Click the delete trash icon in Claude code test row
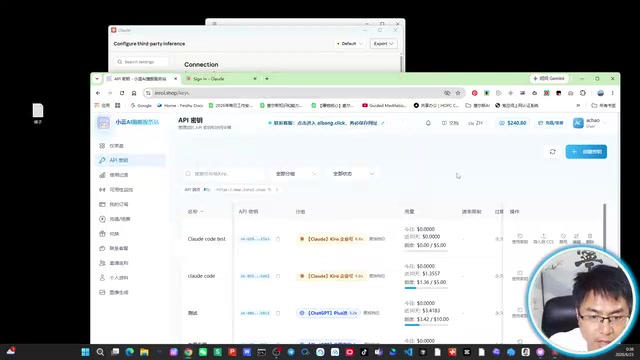640x360 pixels. pos(590,238)
